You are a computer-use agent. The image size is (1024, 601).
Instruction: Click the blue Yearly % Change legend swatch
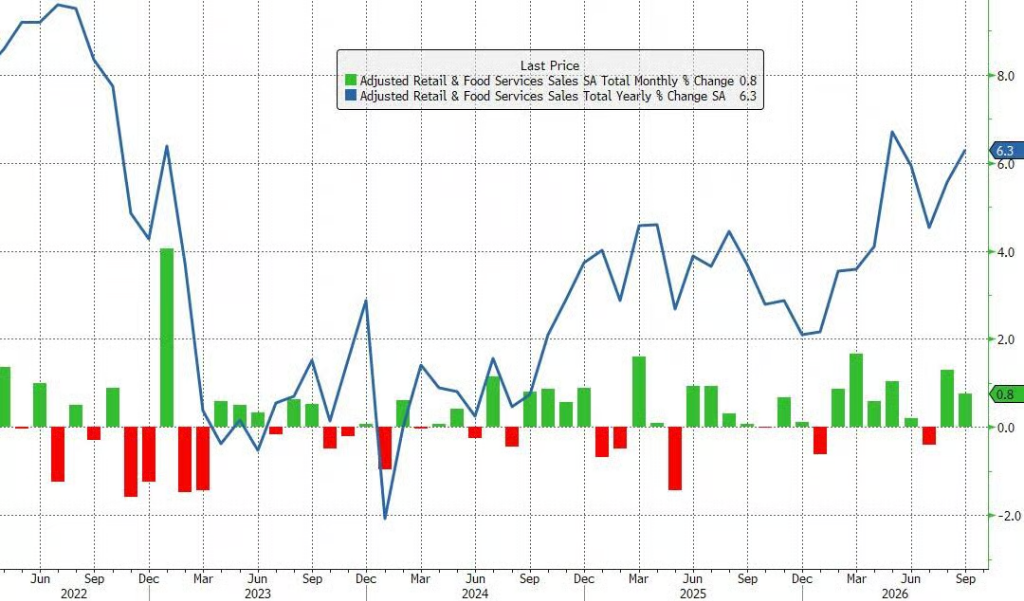(351, 96)
